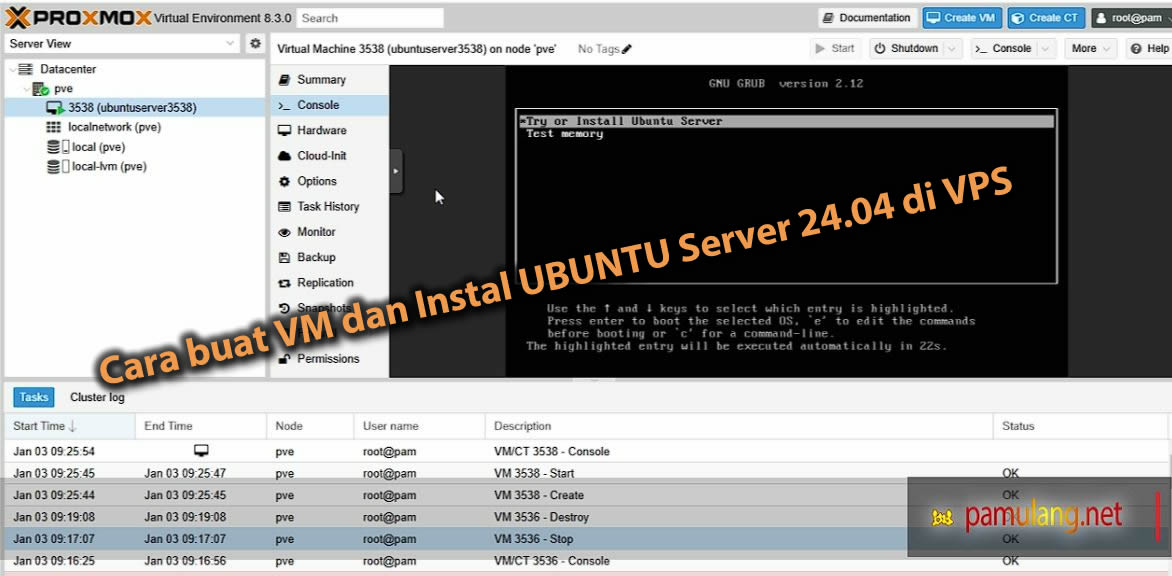Click the Monitor eye icon
This screenshot has height=576, width=1172.
click(284, 232)
